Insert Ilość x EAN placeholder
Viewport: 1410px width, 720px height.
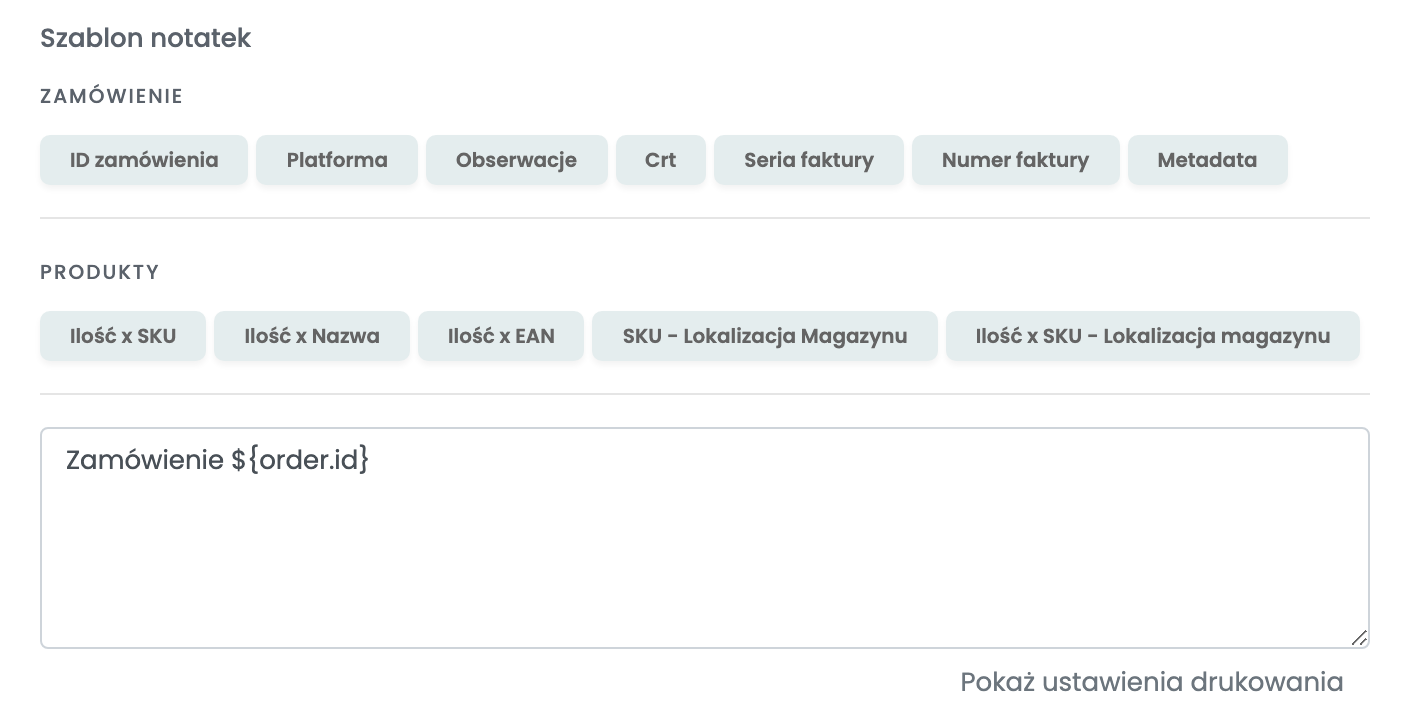501,336
